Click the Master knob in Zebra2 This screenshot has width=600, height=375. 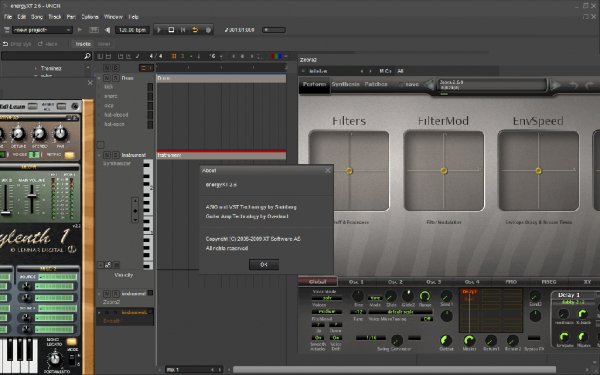tap(469, 340)
